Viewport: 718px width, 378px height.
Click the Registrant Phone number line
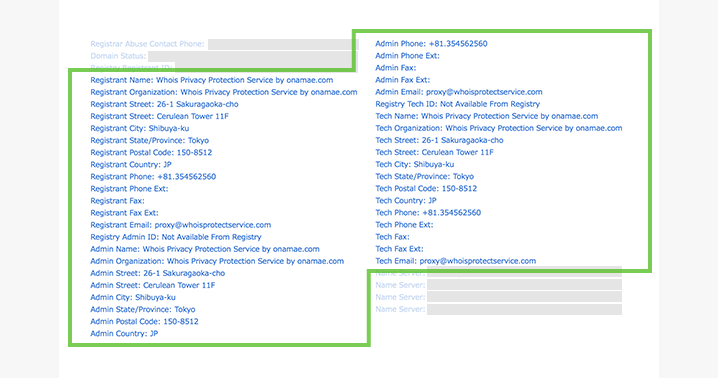coord(153,177)
